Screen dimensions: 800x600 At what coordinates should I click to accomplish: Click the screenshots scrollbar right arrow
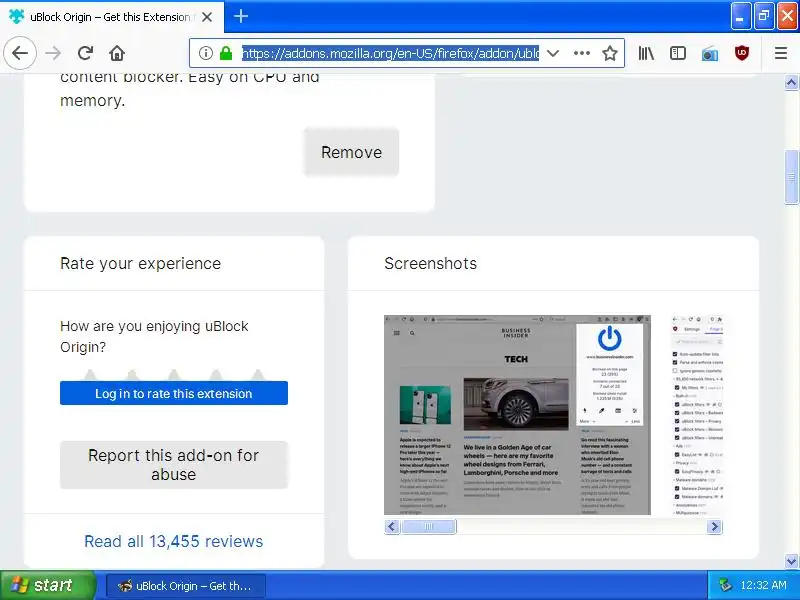tap(715, 527)
